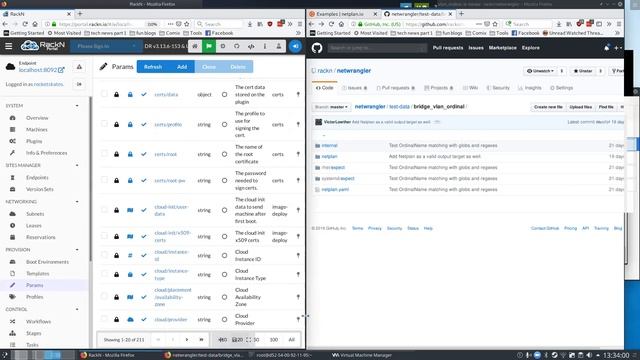Image resolution: width=640 pixels, height=360 pixels.
Task: Click GitHub search input field
Action: coord(377,48)
